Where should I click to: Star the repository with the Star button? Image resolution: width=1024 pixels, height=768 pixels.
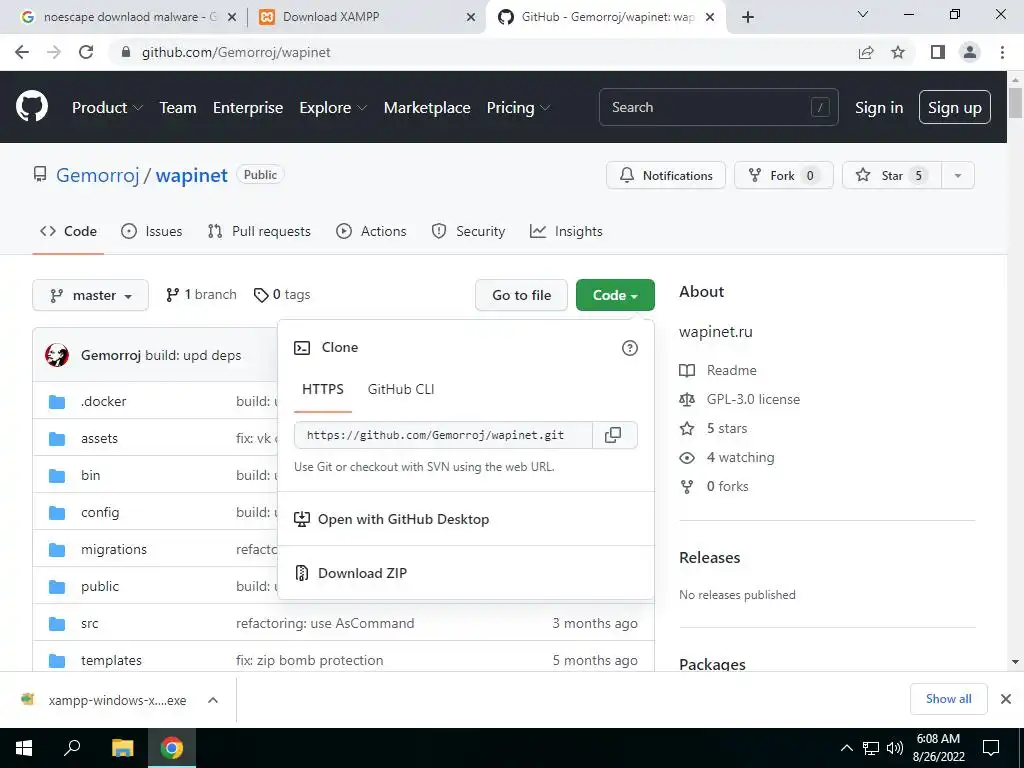892,175
